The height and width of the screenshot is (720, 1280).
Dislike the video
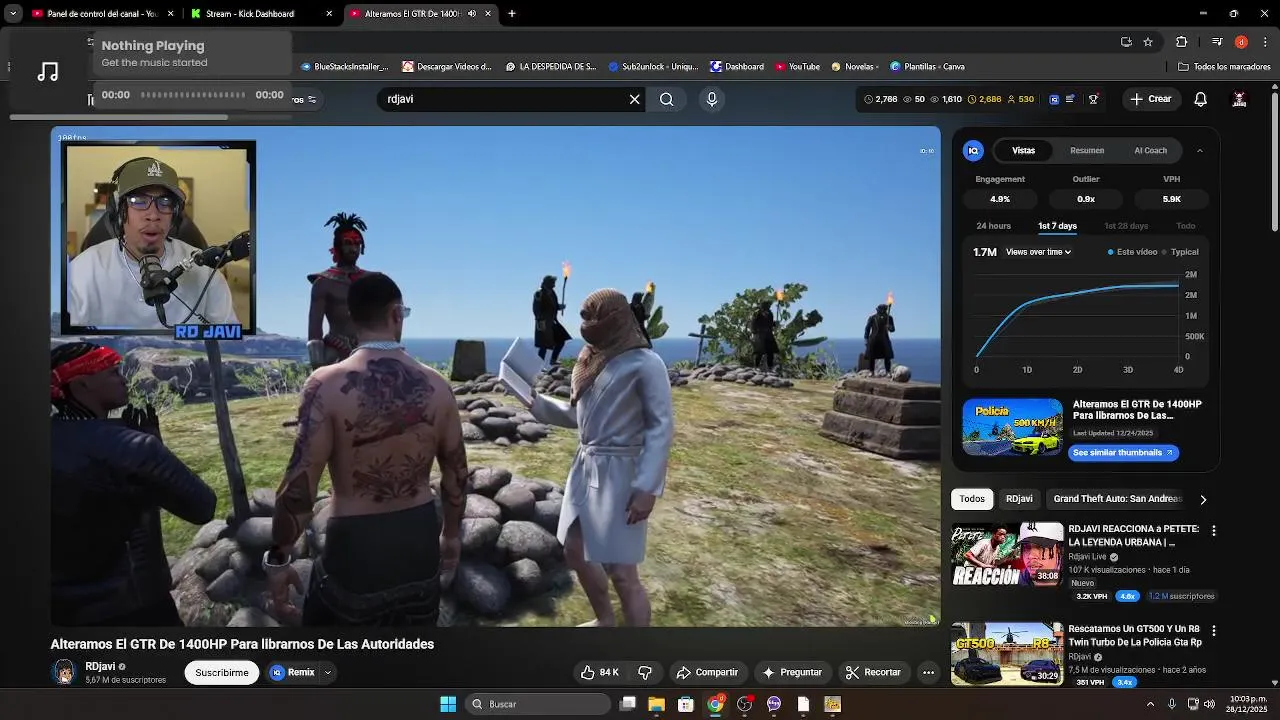click(645, 672)
